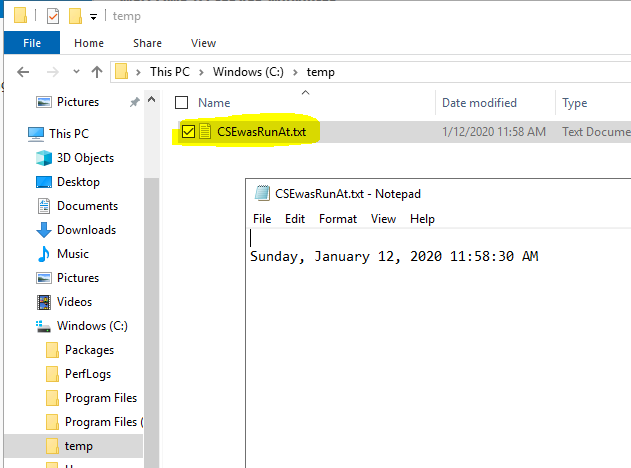Screen dimensions: 631x468
Task: Sort by Date modified column header
Action: pos(480,103)
